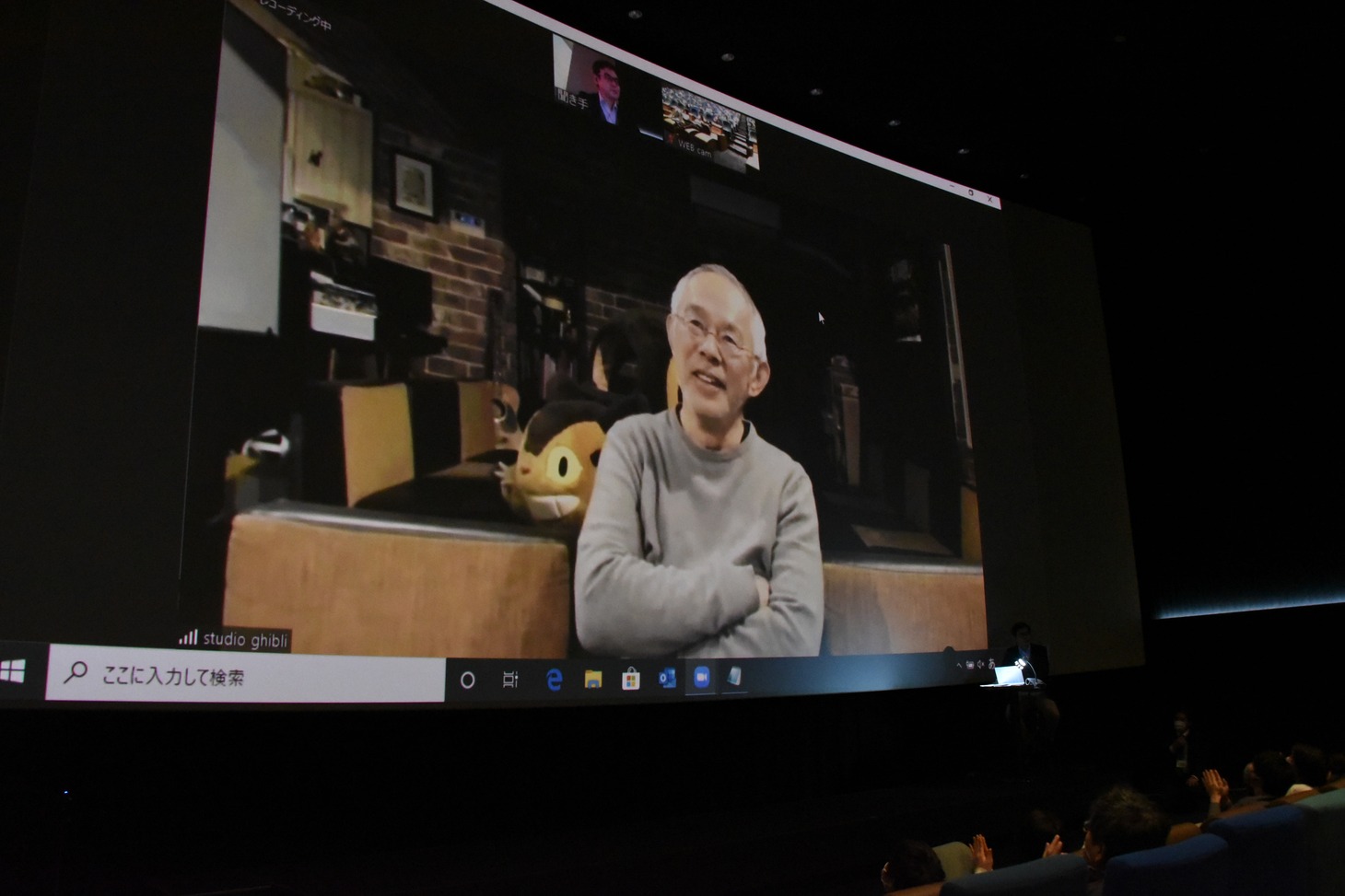Viewport: 1345px width, 896px height.
Task: Switch to the Zoom taskbar icon
Action: pyautogui.click(x=701, y=677)
